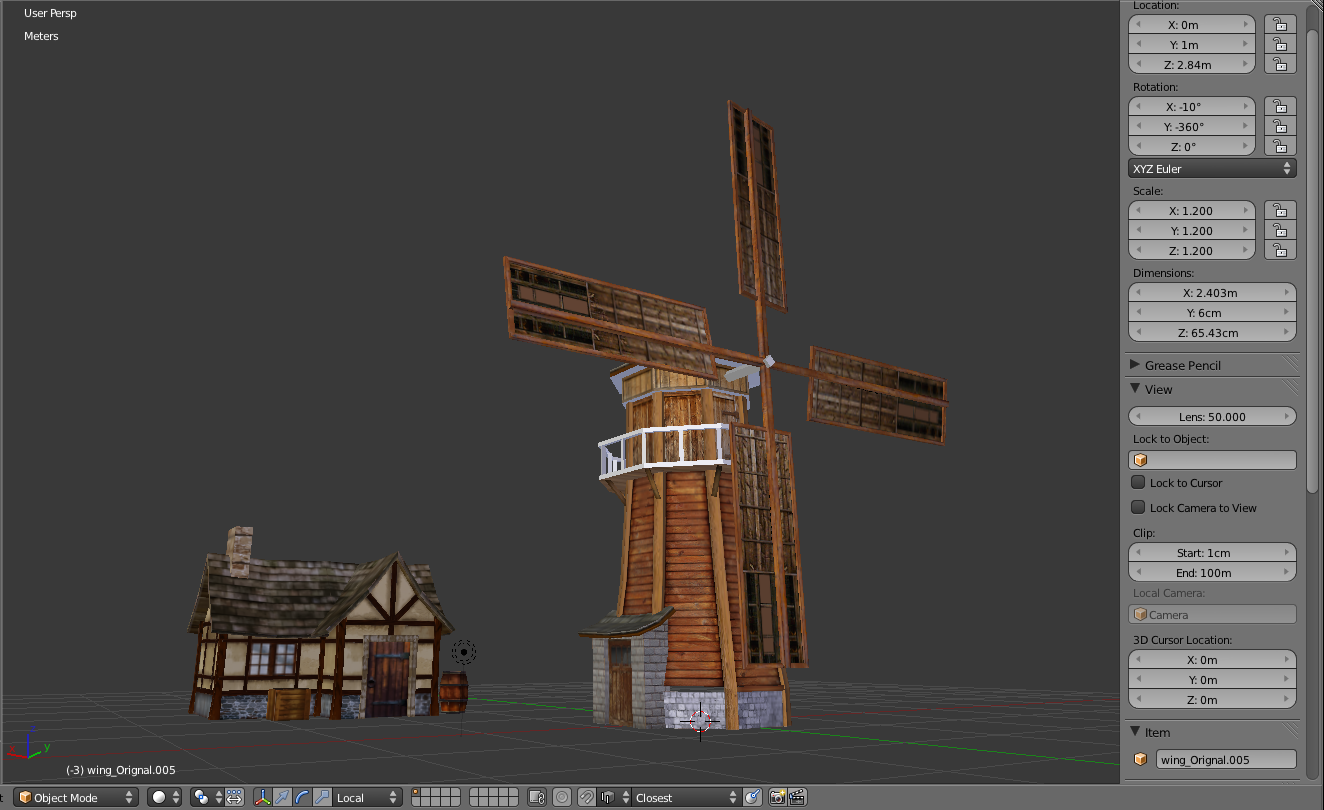Screen dimensions: 1324x810
Task: Select the rotate manipulator tool
Action: pos(300,797)
